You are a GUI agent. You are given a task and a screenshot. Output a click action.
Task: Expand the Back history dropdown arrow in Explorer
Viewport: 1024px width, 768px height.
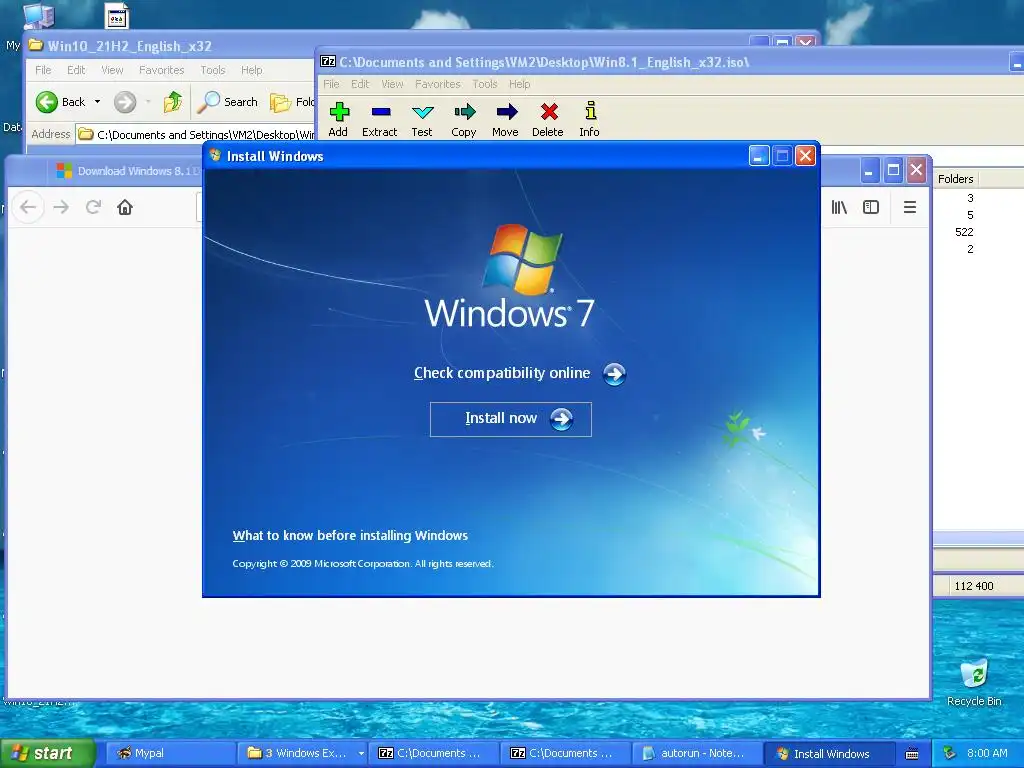pyautogui.click(x=97, y=102)
